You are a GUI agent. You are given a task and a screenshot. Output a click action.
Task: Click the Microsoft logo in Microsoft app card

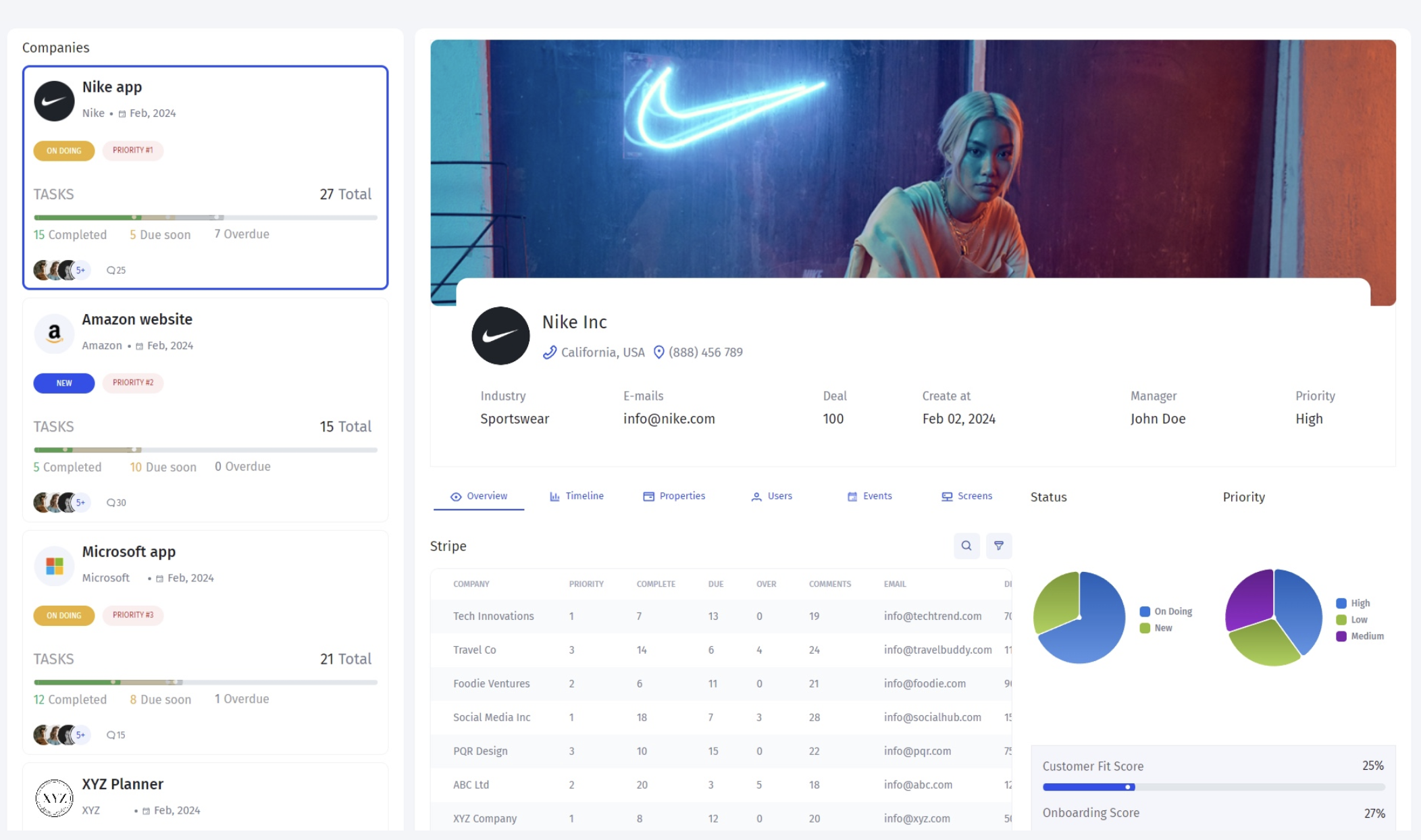point(54,565)
